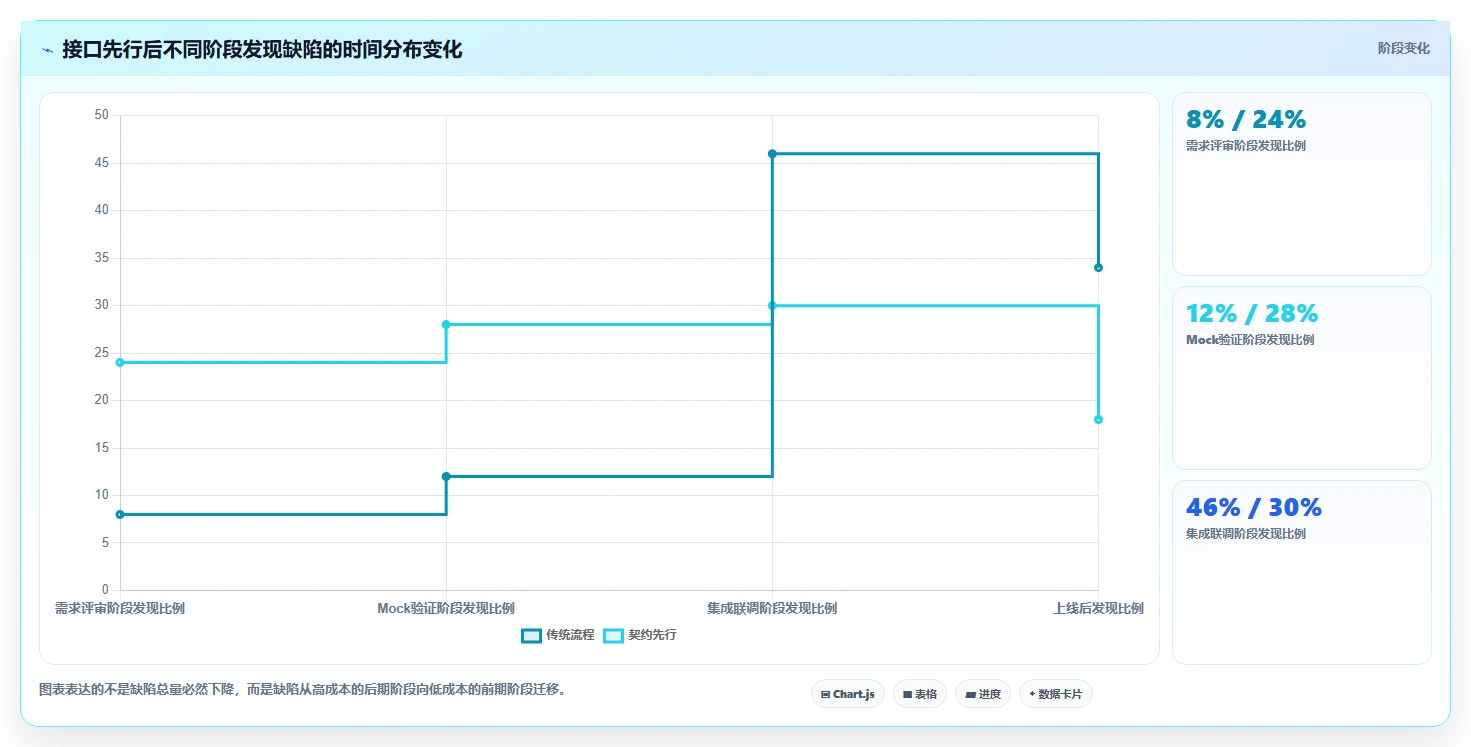Click the x-axis label 需求评审阶段发现比例

tap(120, 608)
